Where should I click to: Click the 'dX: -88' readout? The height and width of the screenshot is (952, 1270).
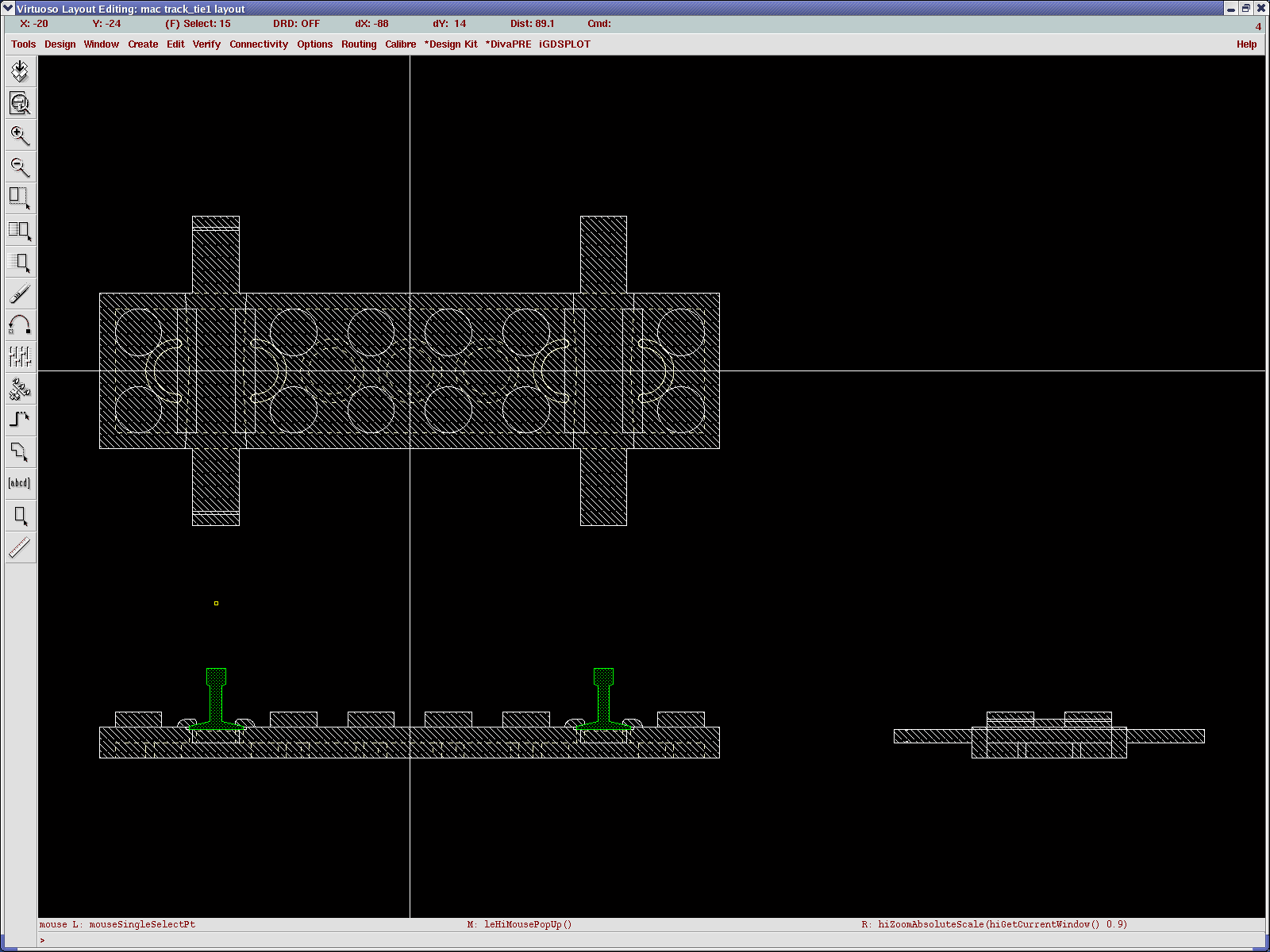(371, 24)
